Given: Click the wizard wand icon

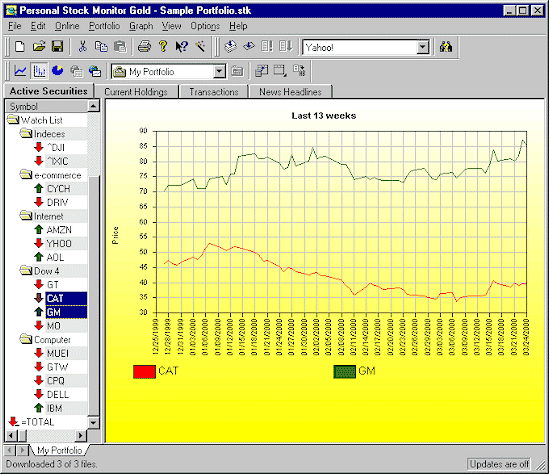Looking at the screenshot, I should pyautogui.click(x=200, y=47).
